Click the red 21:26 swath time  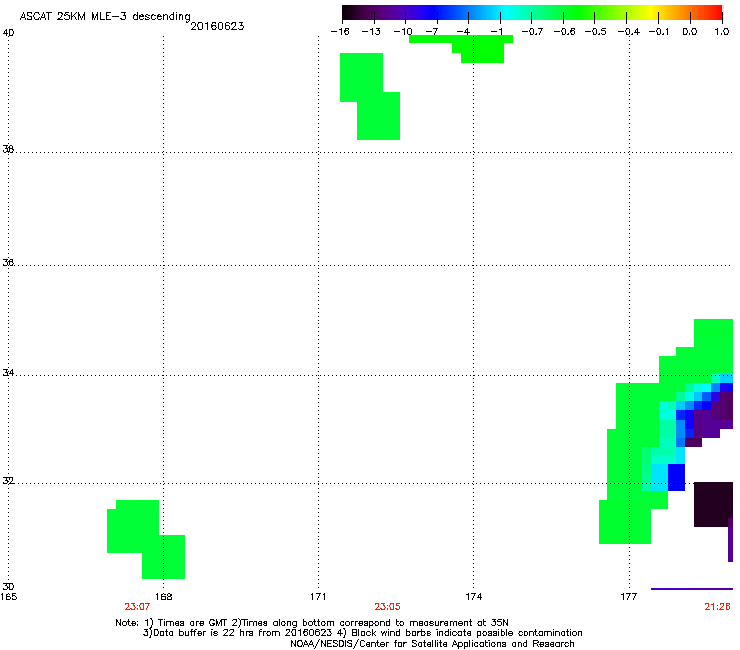[717, 607]
